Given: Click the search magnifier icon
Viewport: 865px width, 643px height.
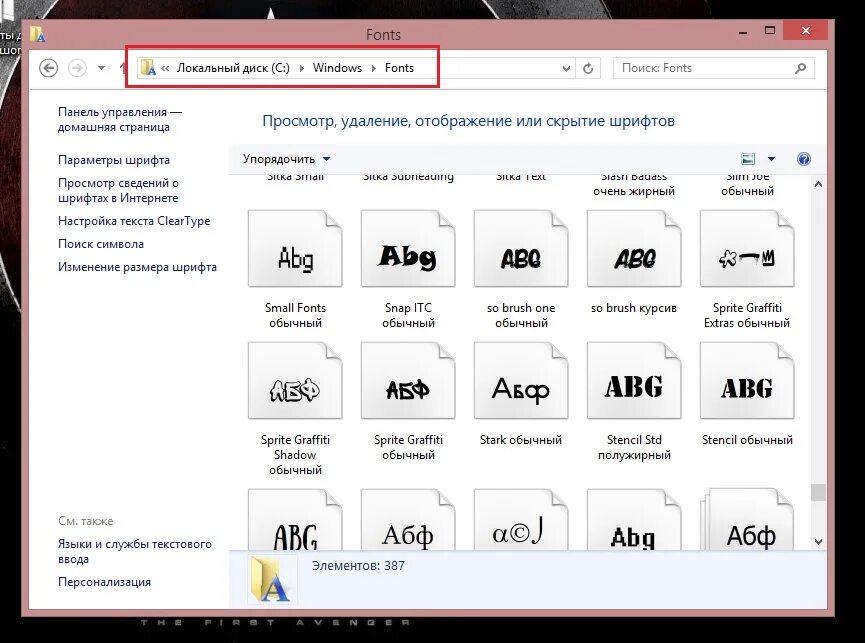Looking at the screenshot, I should [800, 68].
